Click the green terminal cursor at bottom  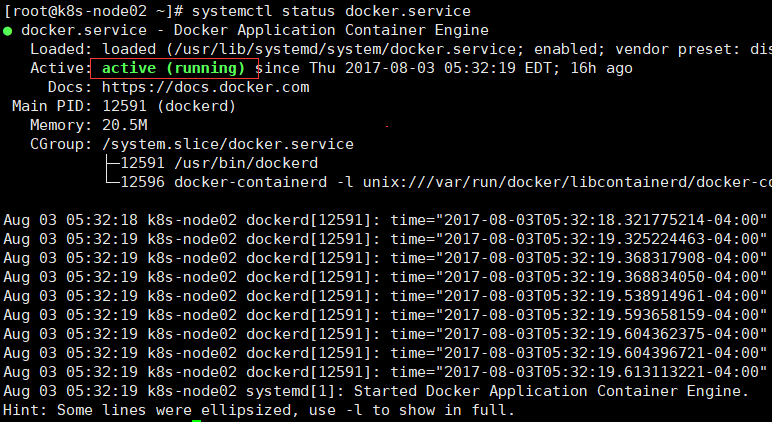point(196,421)
